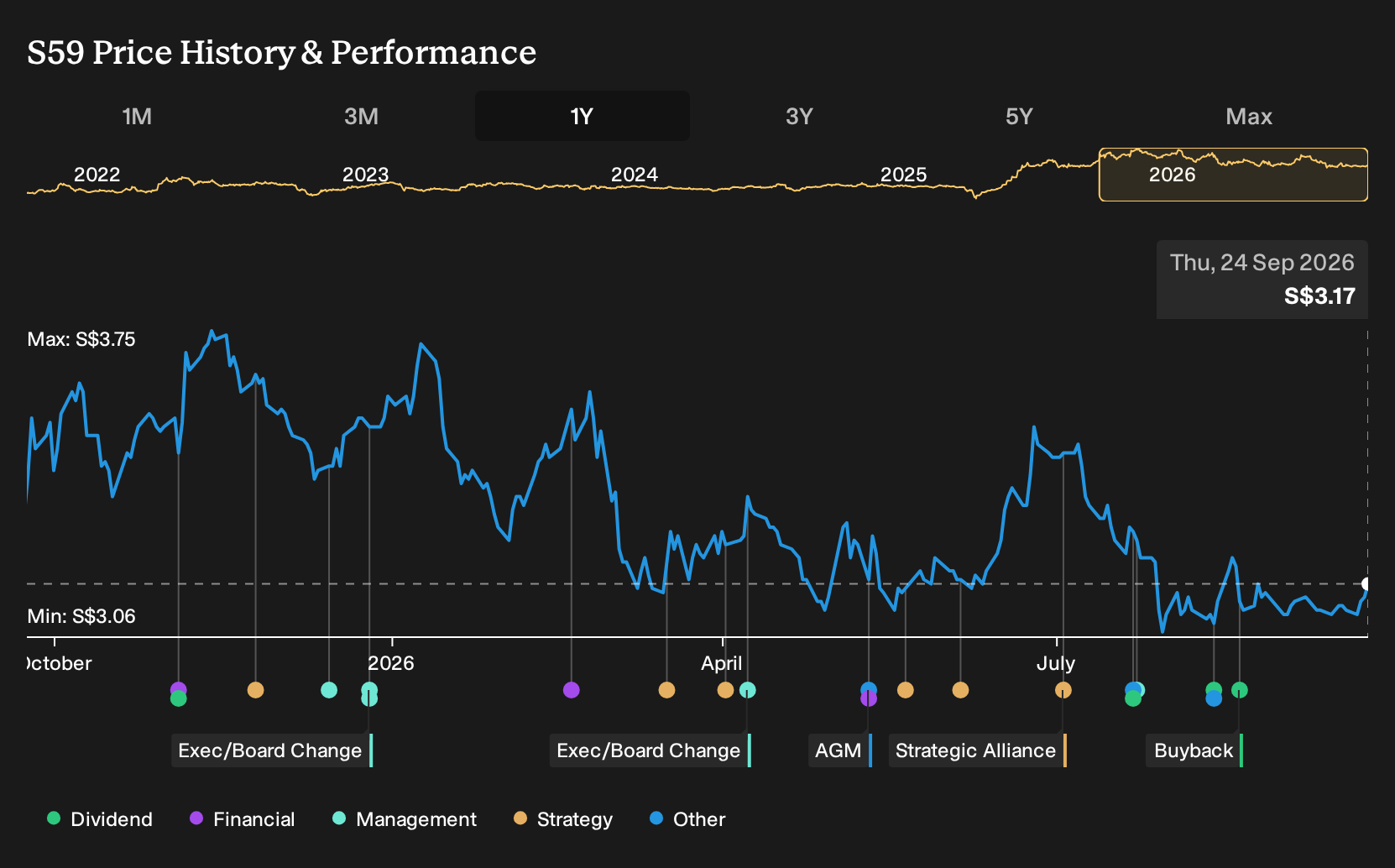This screenshot has width=1395, height=868.
Task: Select the orange Strategy marker under April
Action: pyautogui.click(x=726, y=690)
